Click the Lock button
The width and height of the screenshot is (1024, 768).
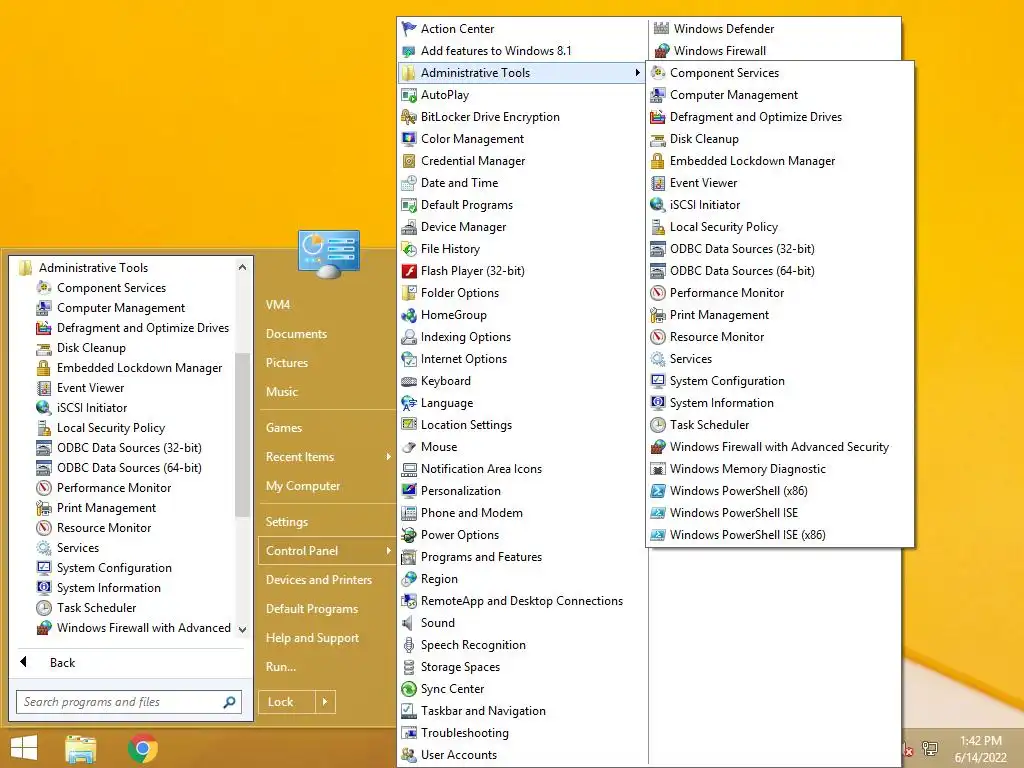coord(287,702)
